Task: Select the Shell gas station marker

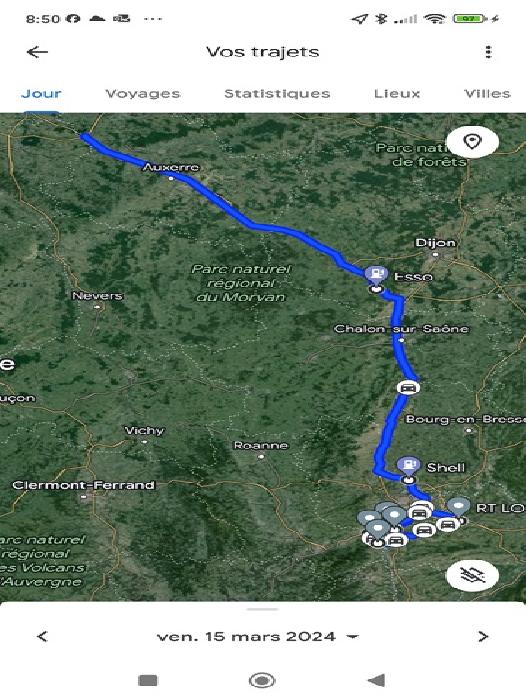Action: [x=408, y=467]
